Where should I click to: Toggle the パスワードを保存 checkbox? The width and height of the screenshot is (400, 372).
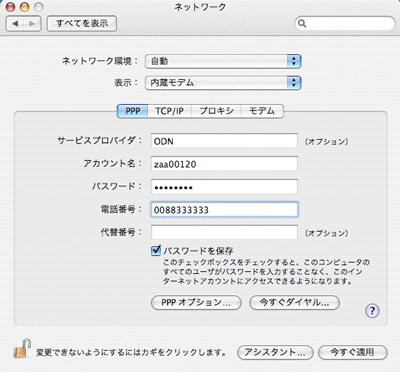[x=156, y=250]
